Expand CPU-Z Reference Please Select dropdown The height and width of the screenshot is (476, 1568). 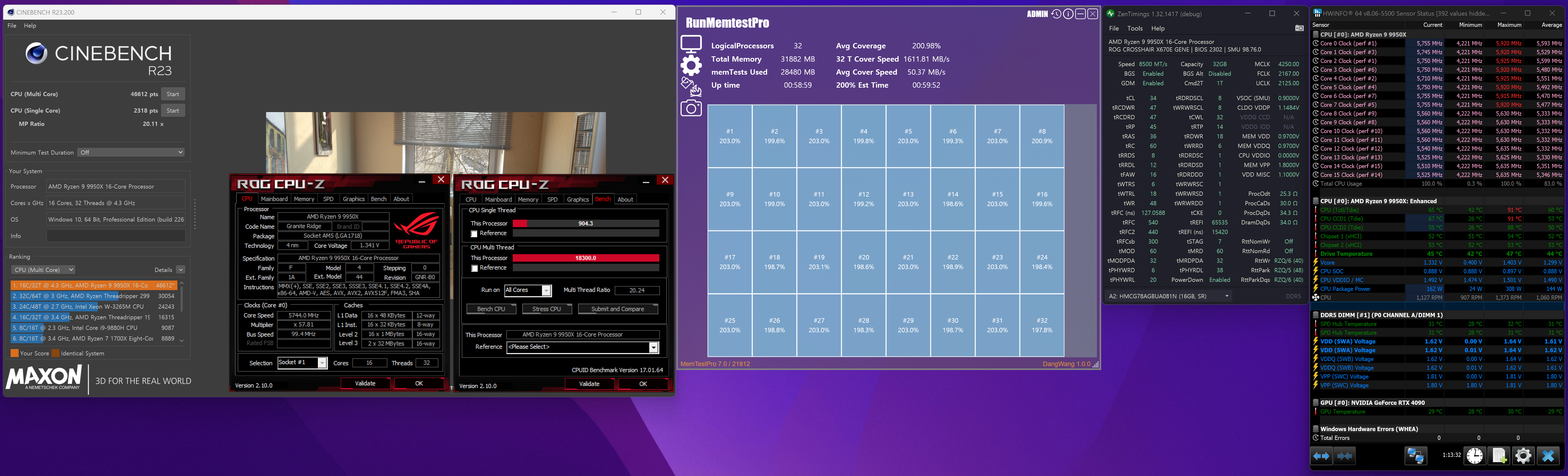(x=653, y=347)
